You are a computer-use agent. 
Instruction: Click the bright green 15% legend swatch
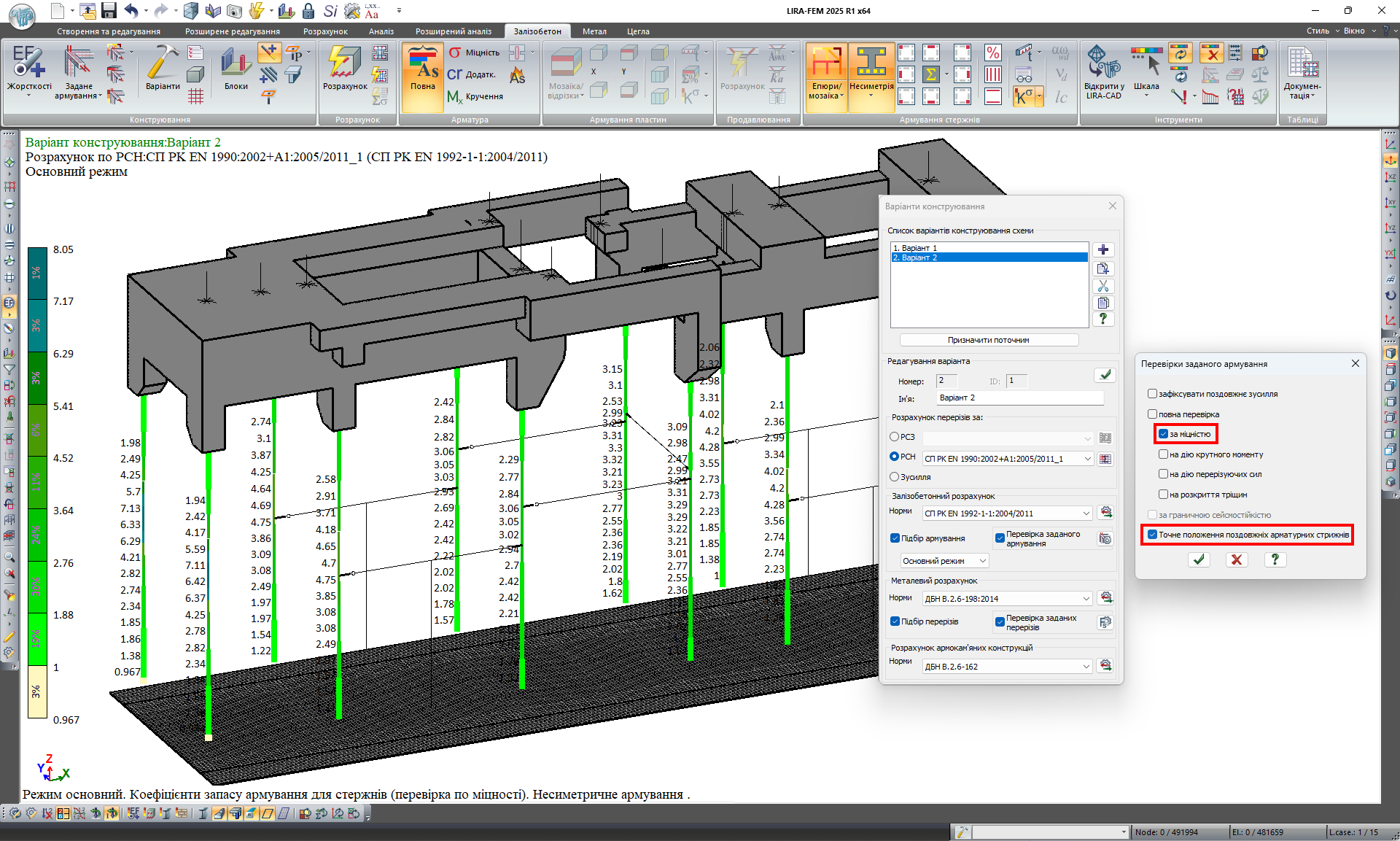pyautogui.click(x=37, y=638)
